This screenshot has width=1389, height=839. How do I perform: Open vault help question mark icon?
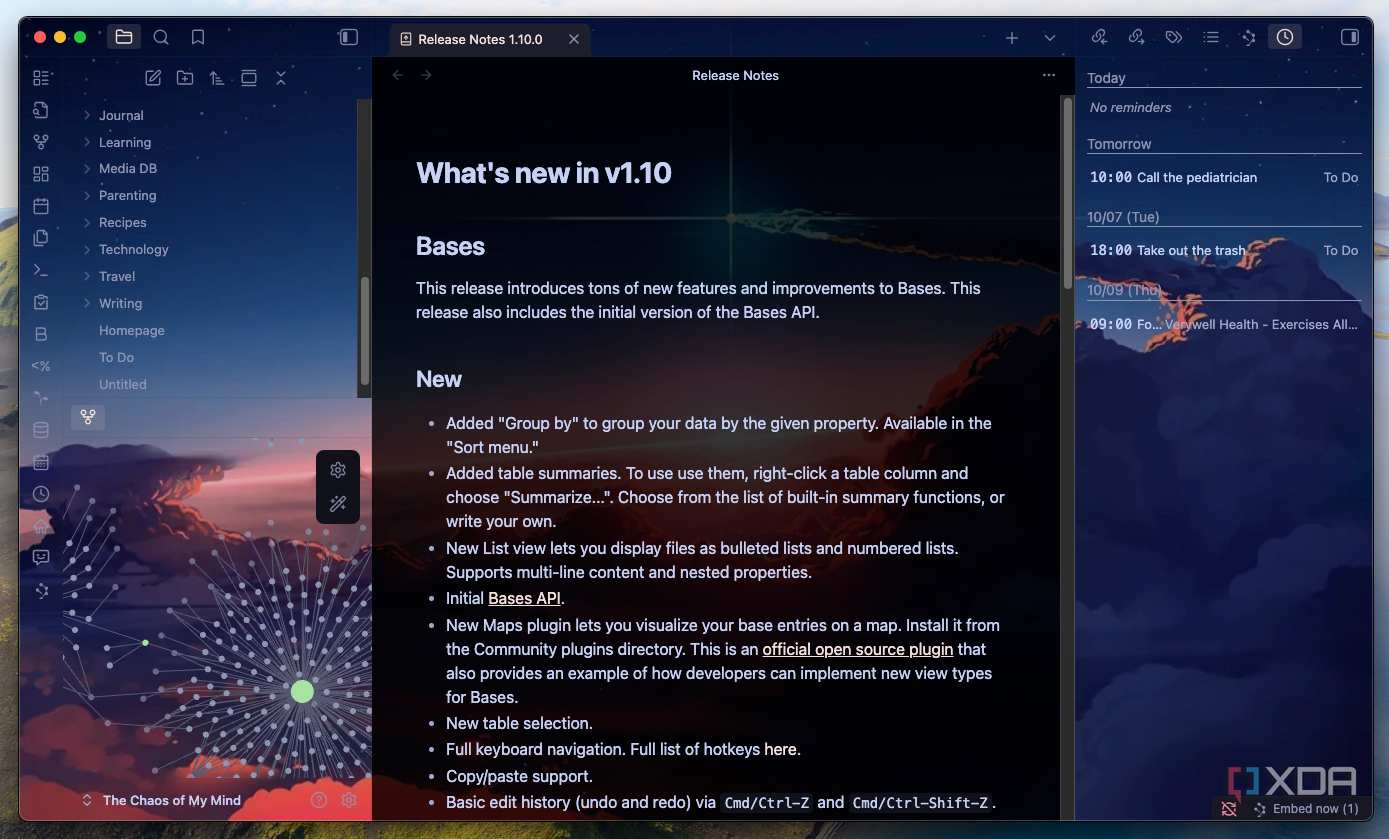(319, 800)
